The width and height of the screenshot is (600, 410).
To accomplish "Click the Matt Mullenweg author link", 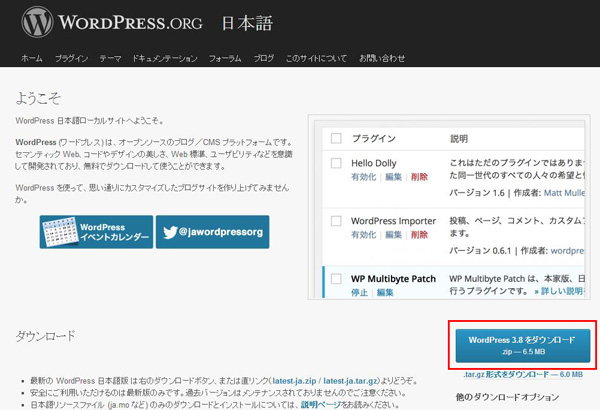I will click(x=564, y=193).
